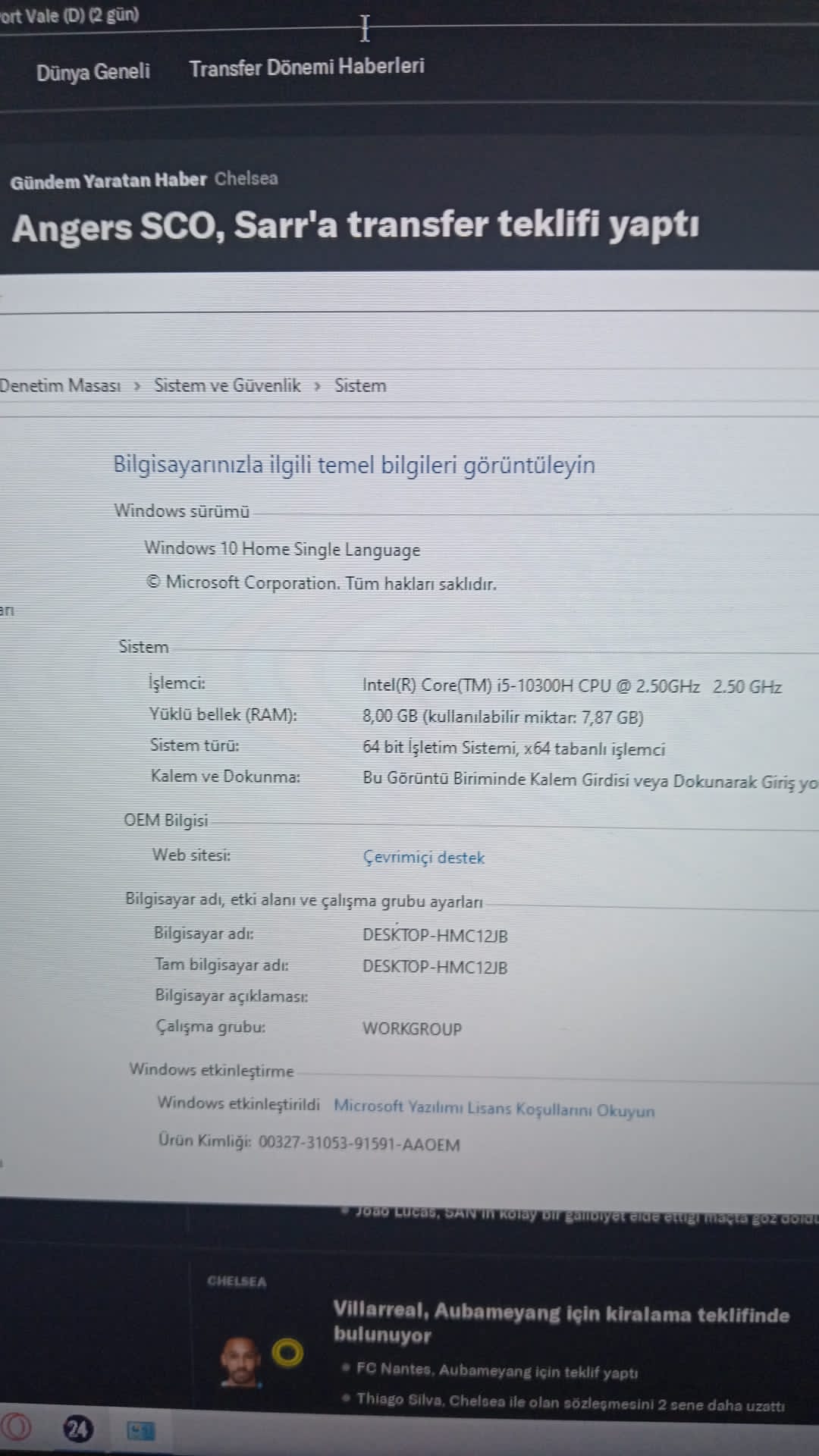Select the Sistem breadcrumb item

[360, 385]
